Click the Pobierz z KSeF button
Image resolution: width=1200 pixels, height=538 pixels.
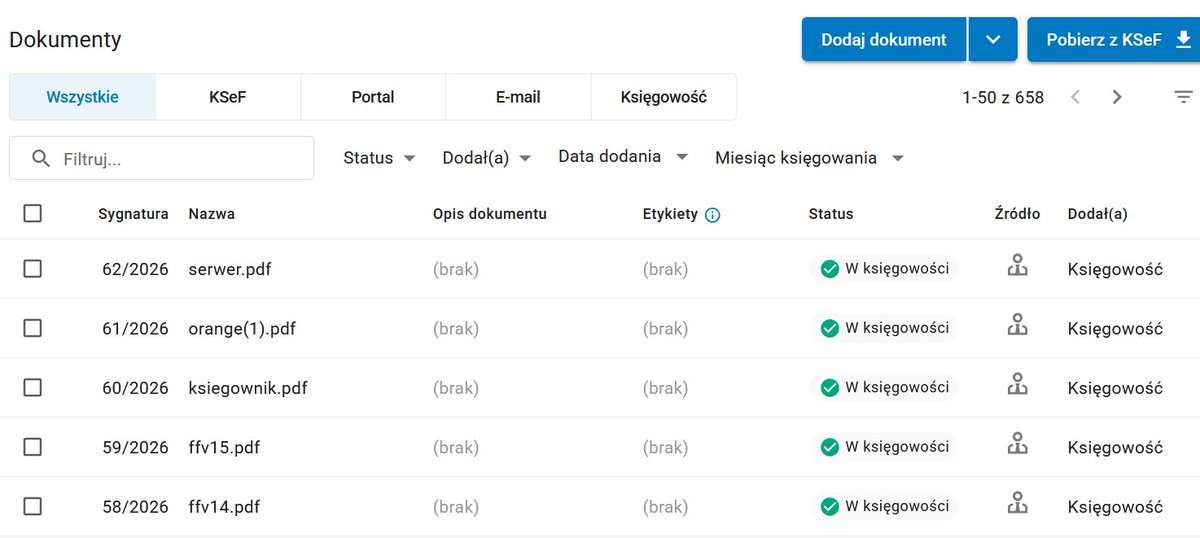[1114, 40]
